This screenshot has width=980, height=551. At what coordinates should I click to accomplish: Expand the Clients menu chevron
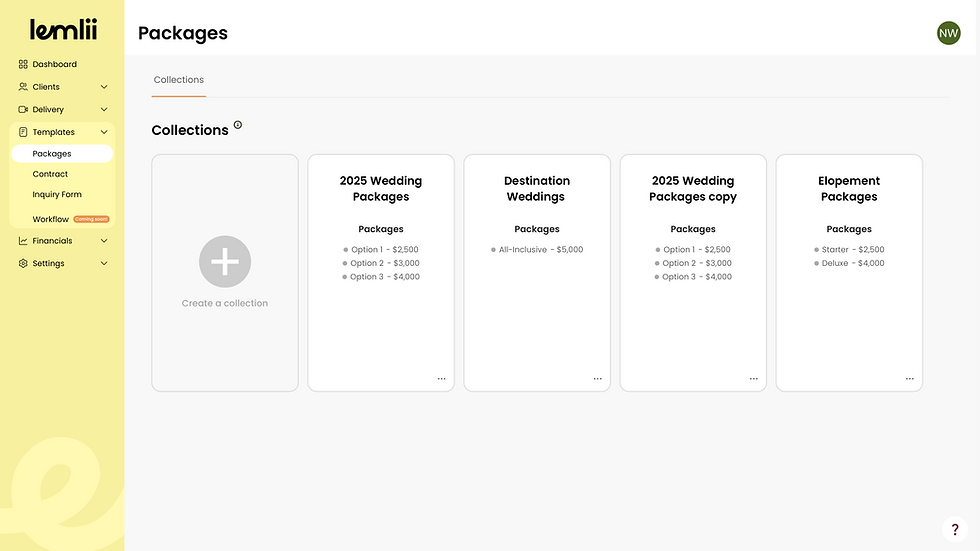pyautogui.click(x=104, y=87)
